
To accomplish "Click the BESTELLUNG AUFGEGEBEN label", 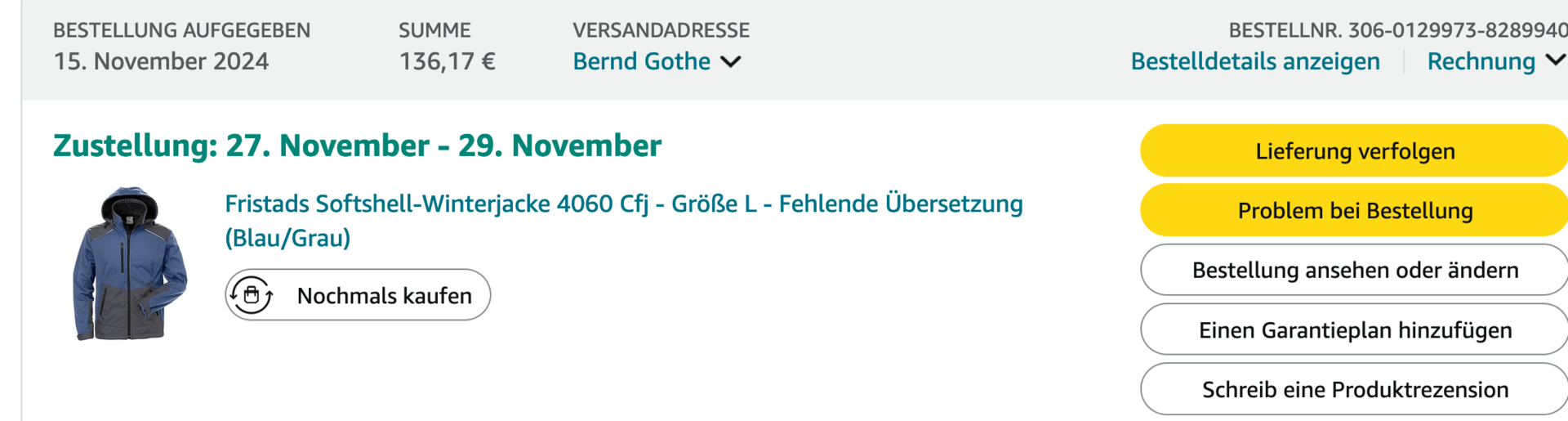I will (181, 30).
